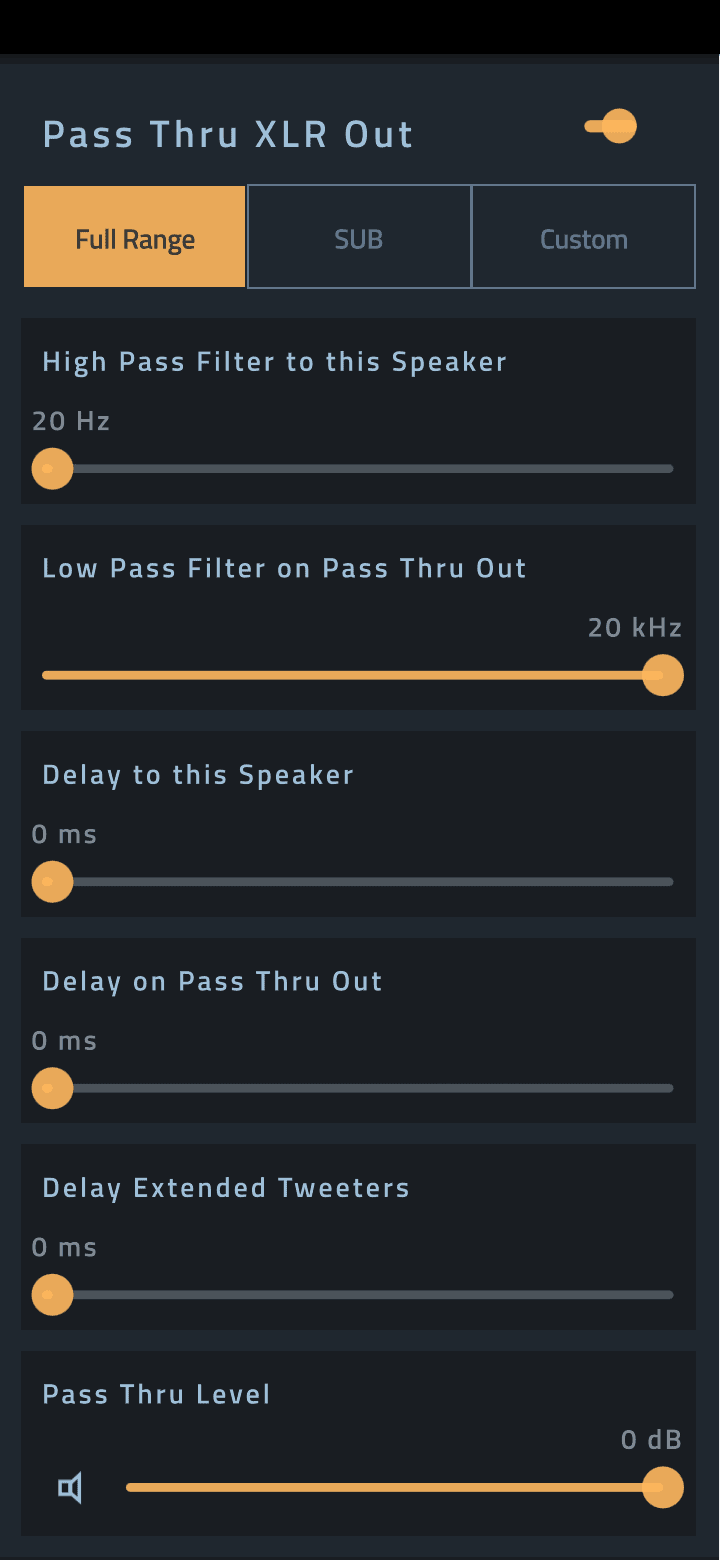Select the Full Range mode tab

[x=135, y=238]
